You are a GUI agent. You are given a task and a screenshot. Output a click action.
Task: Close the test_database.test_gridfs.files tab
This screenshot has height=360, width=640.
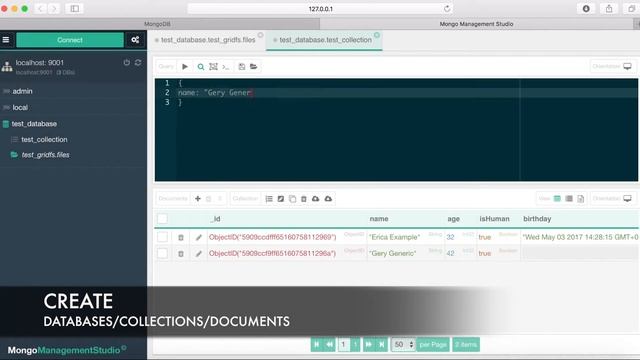[x=260, y=35]
